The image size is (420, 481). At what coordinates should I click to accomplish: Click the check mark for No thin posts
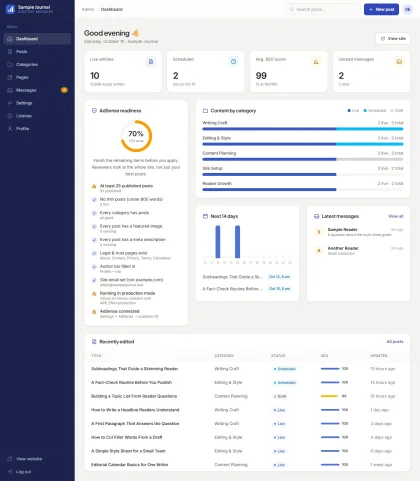[x=94, y=200]
